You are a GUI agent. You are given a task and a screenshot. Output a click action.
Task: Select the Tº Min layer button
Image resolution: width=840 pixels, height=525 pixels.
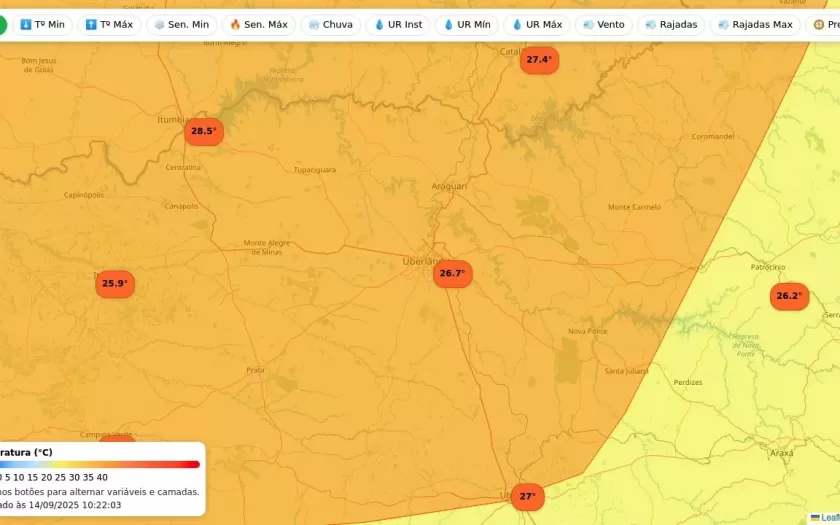pos(42,25)
